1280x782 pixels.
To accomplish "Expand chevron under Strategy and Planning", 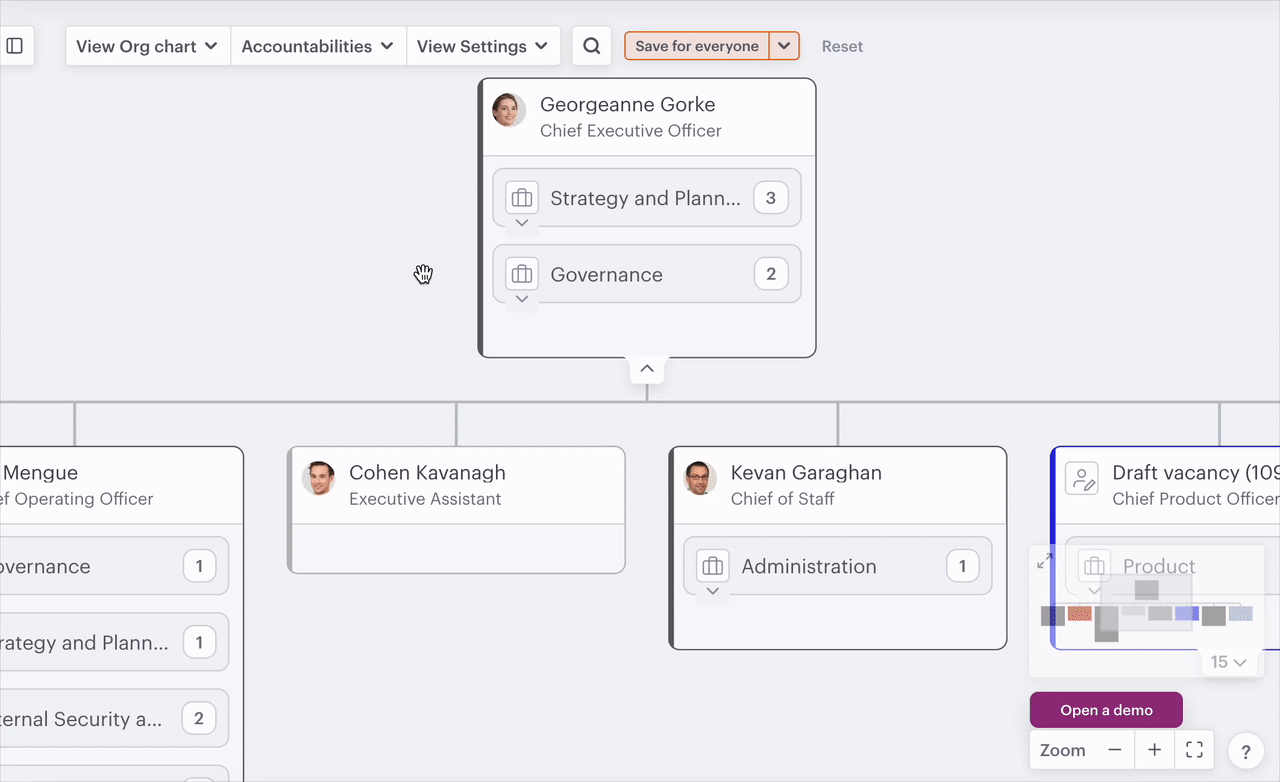I will (521, 223).
